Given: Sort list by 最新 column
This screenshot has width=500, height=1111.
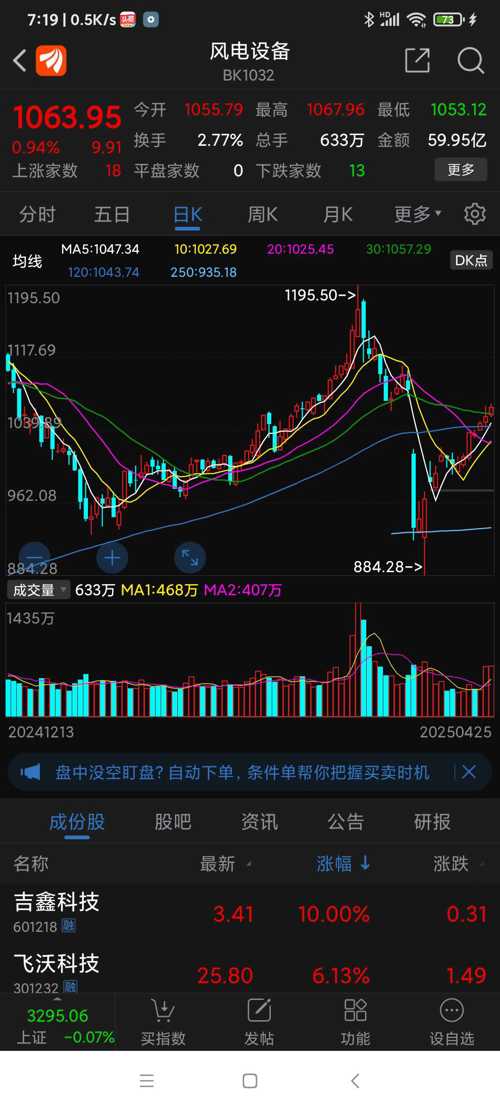Looking at the screenshot, I should [226, 864].
